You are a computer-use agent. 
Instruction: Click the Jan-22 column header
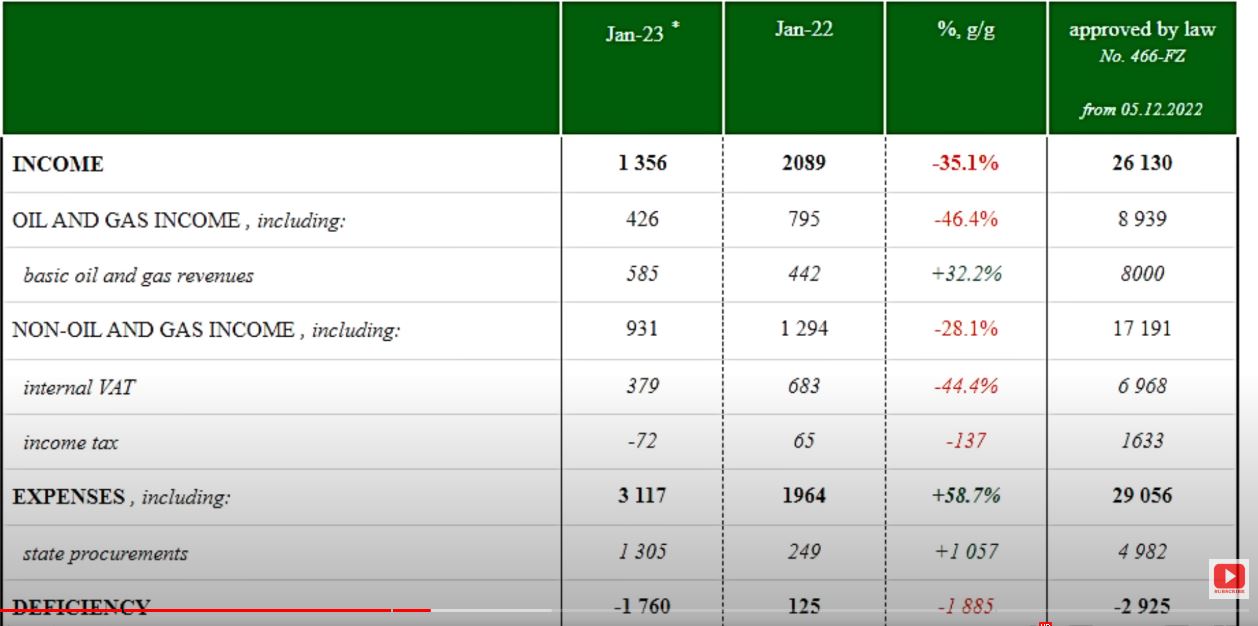coord(803,29)
